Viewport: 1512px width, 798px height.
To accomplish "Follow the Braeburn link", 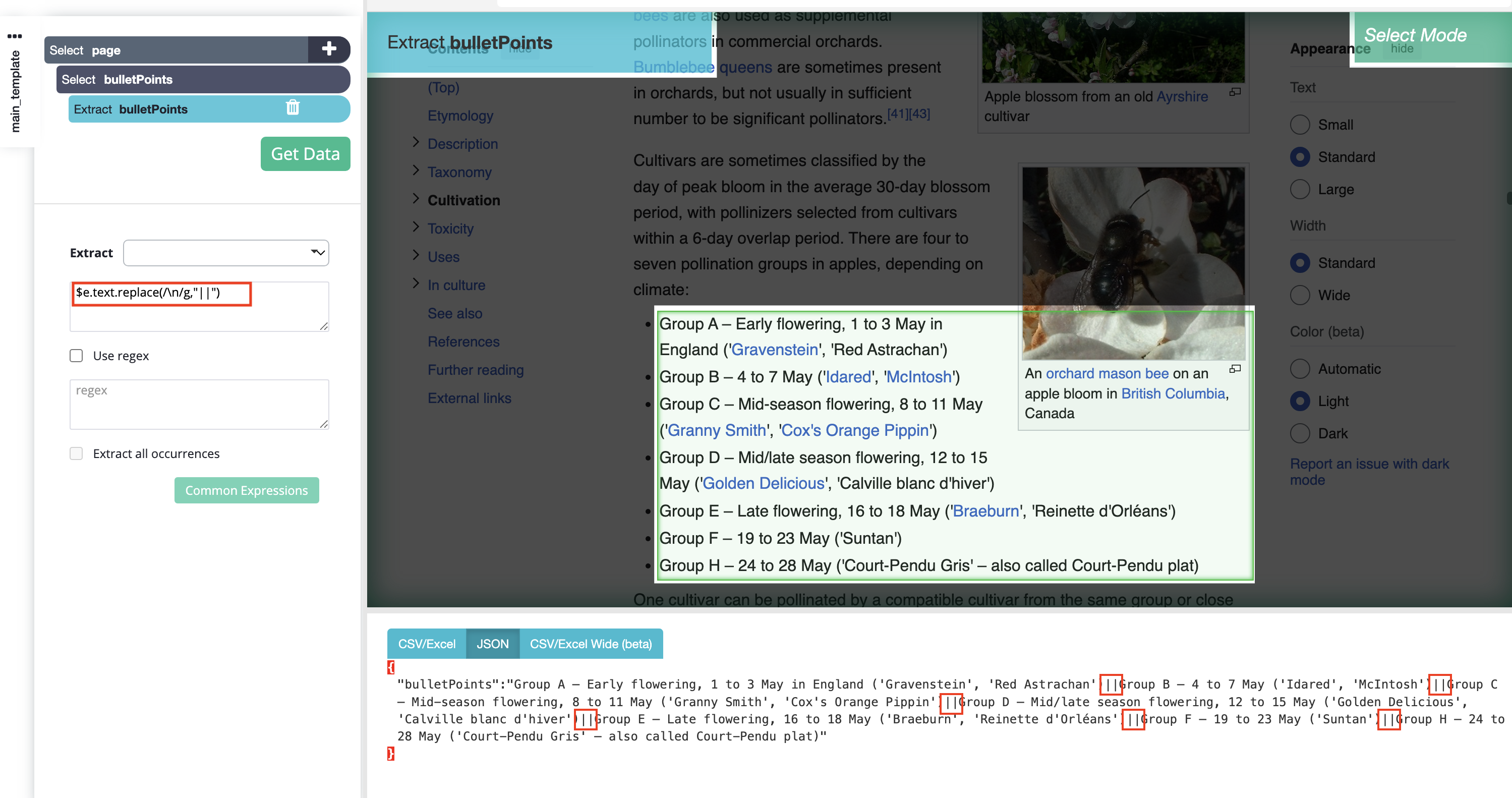I will (985, 511).
